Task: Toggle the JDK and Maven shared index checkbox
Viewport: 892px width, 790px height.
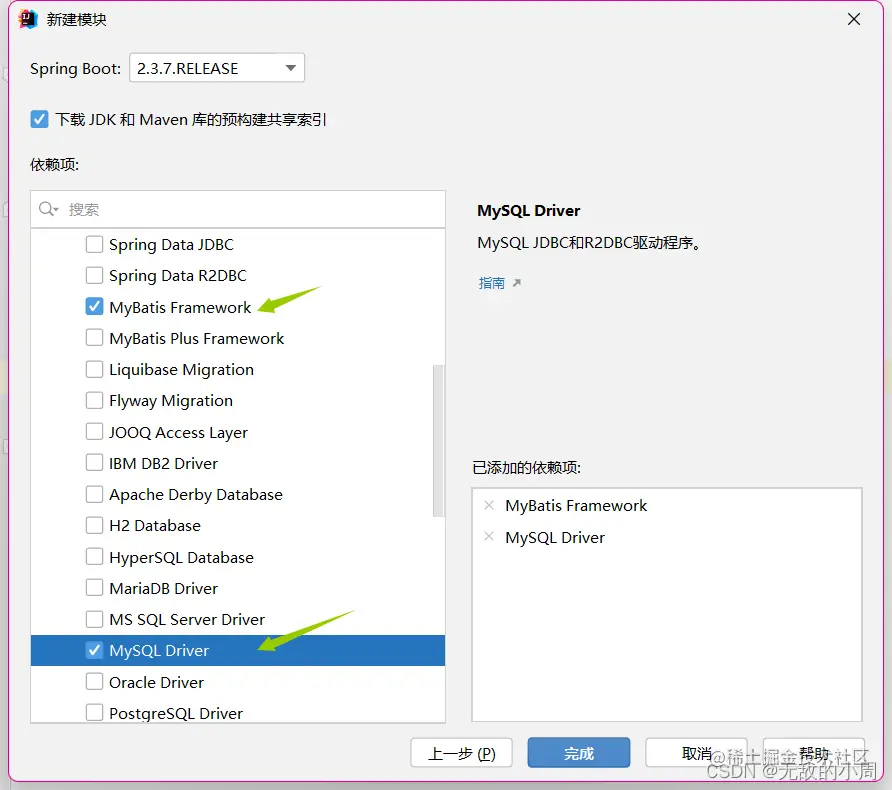Action: click(39, 119)
